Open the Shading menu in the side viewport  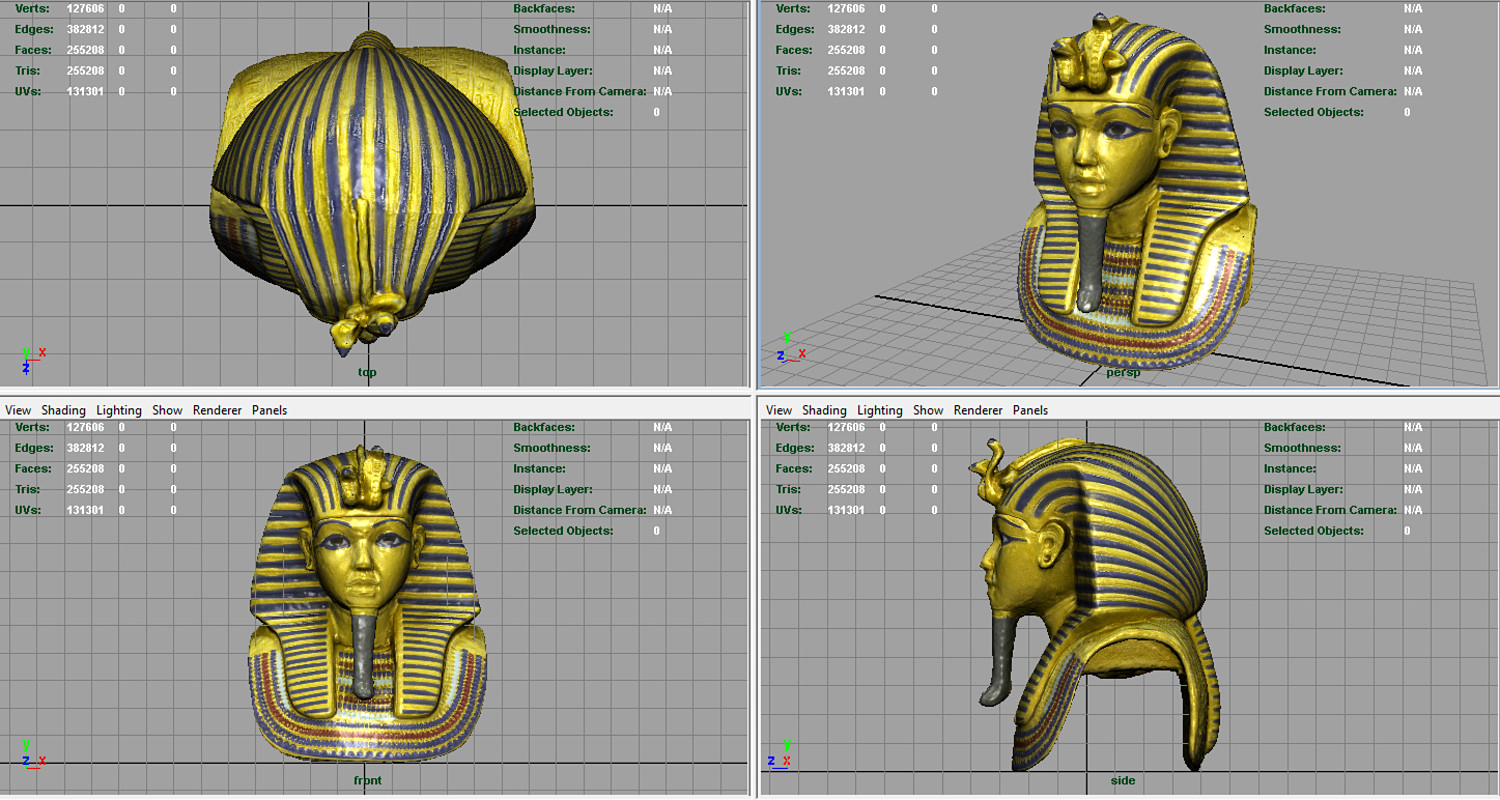(824, 410)
